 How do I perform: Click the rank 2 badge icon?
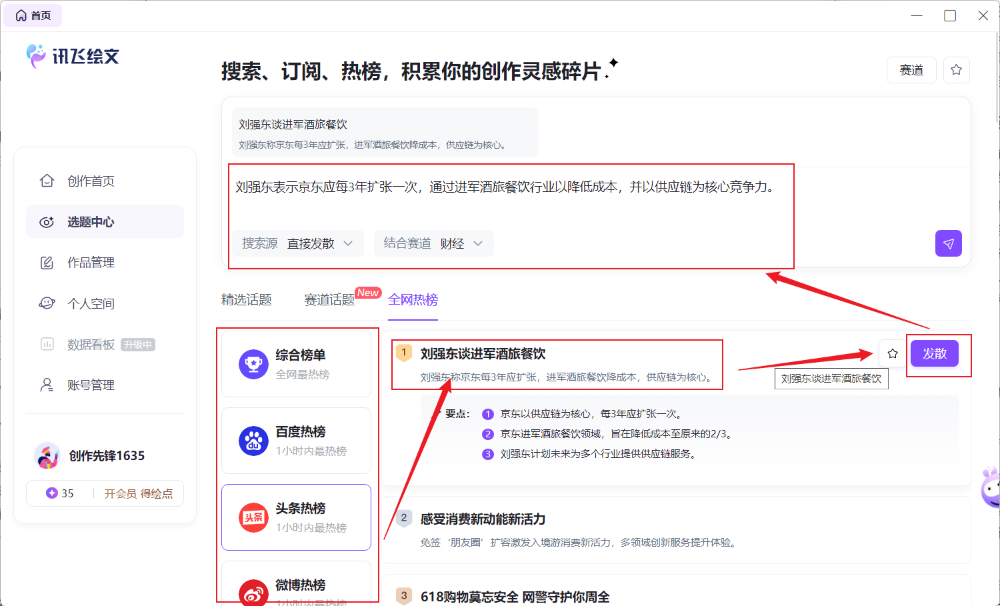[x=404, y=518]
